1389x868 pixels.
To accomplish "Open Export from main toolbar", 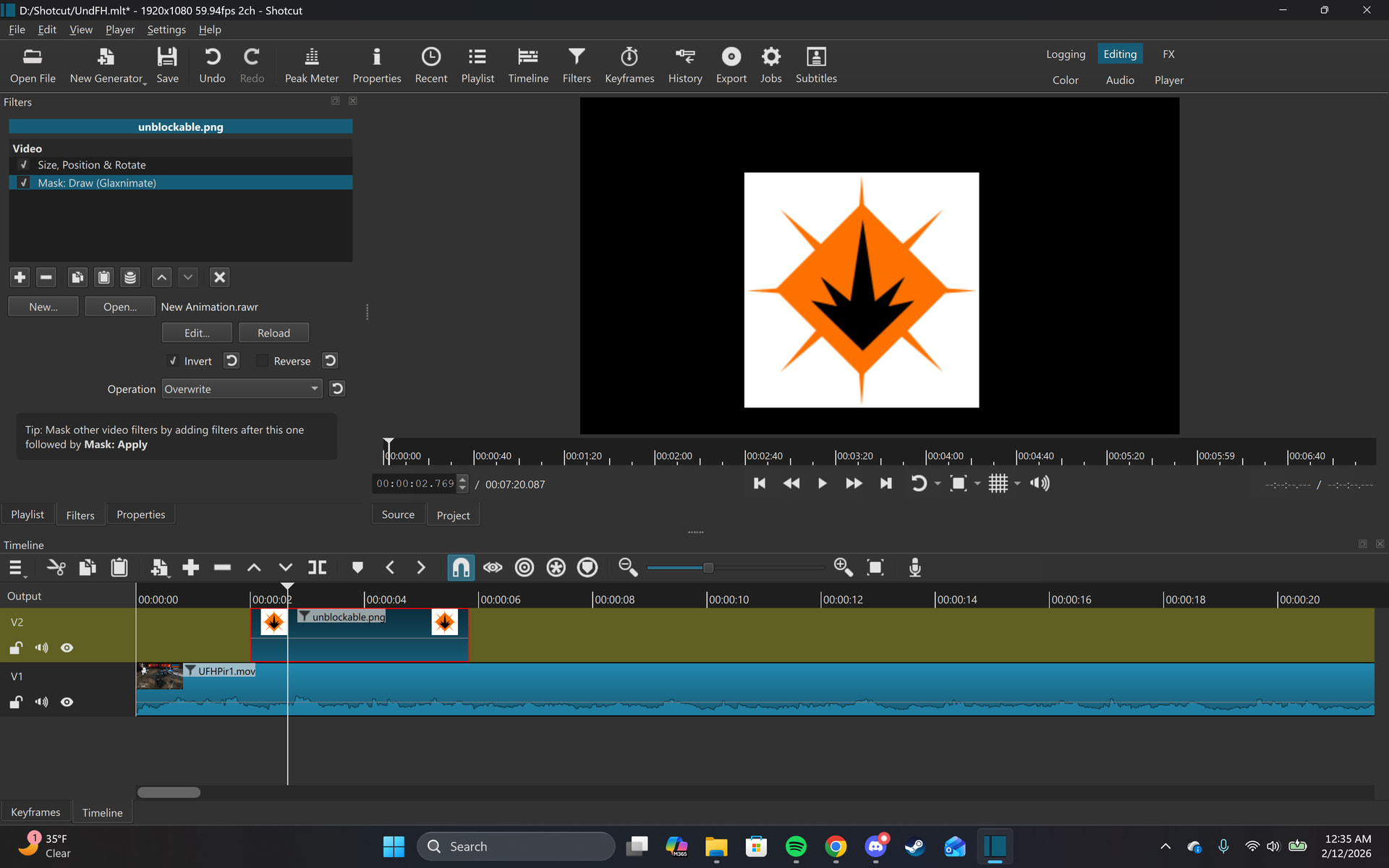I will pyautogui.click(x=731, y=64).
